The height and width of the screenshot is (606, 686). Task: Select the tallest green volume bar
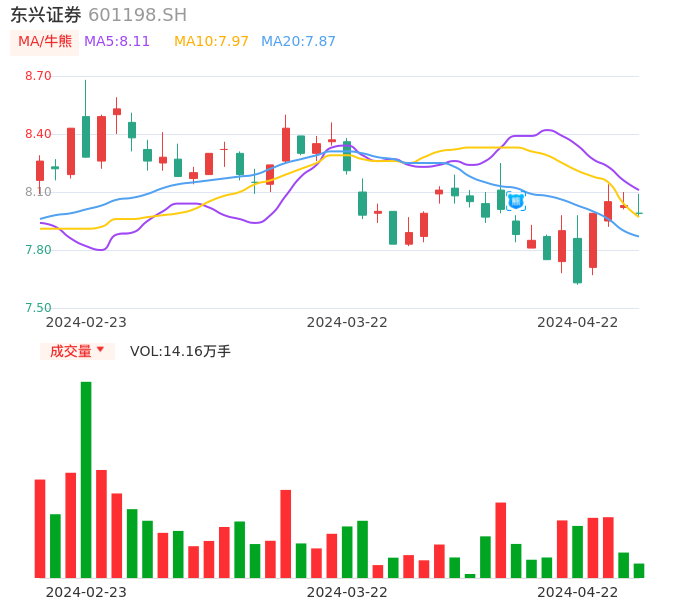coord(86,479)
